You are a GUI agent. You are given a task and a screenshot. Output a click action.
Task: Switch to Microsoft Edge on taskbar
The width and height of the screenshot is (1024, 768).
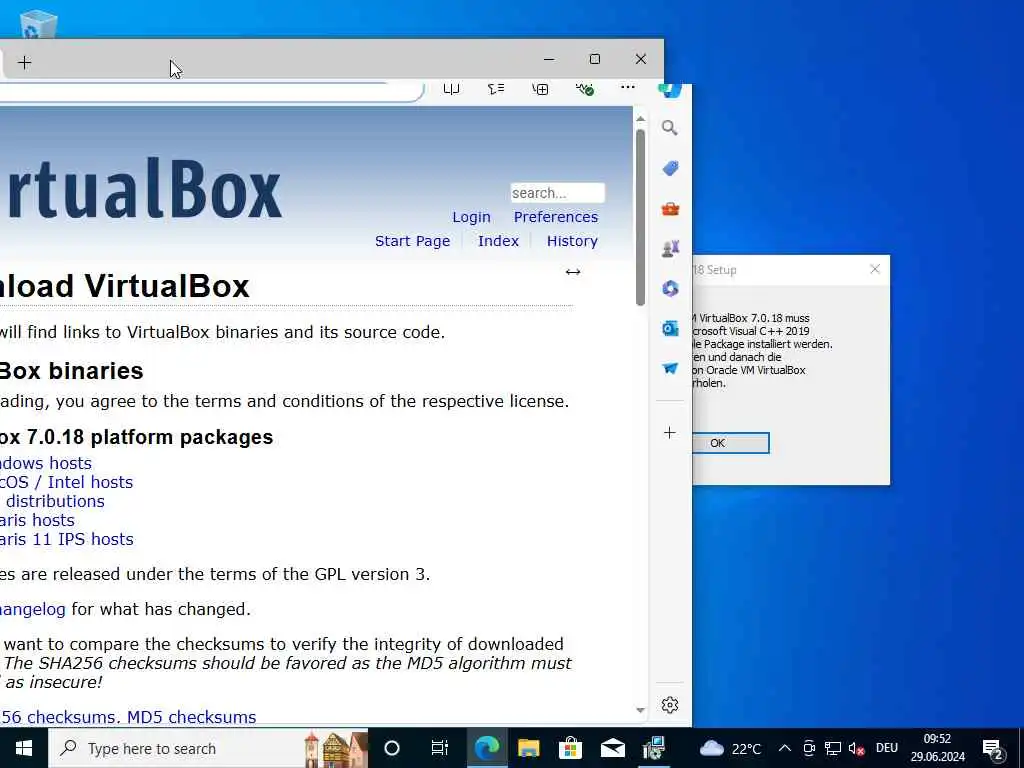(x=487, y=748)
